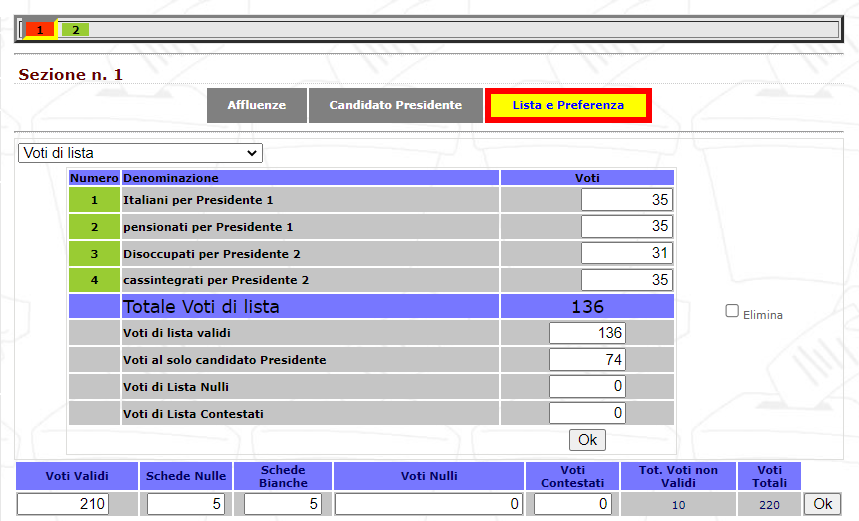Click green number 1 list cell
Viewport: 859px width, 521px height.
point(94,200)
